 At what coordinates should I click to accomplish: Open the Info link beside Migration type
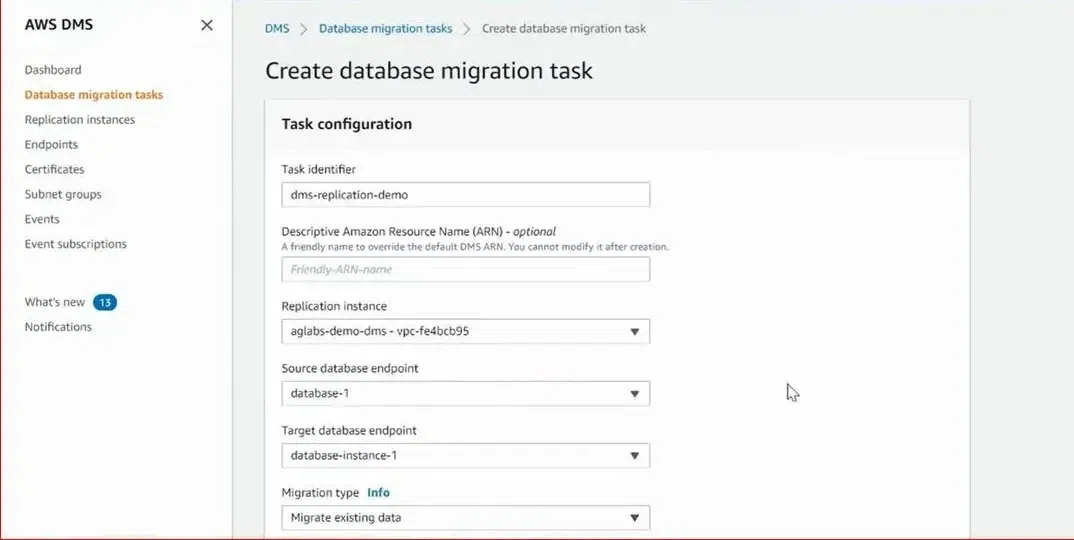[379, 493]
